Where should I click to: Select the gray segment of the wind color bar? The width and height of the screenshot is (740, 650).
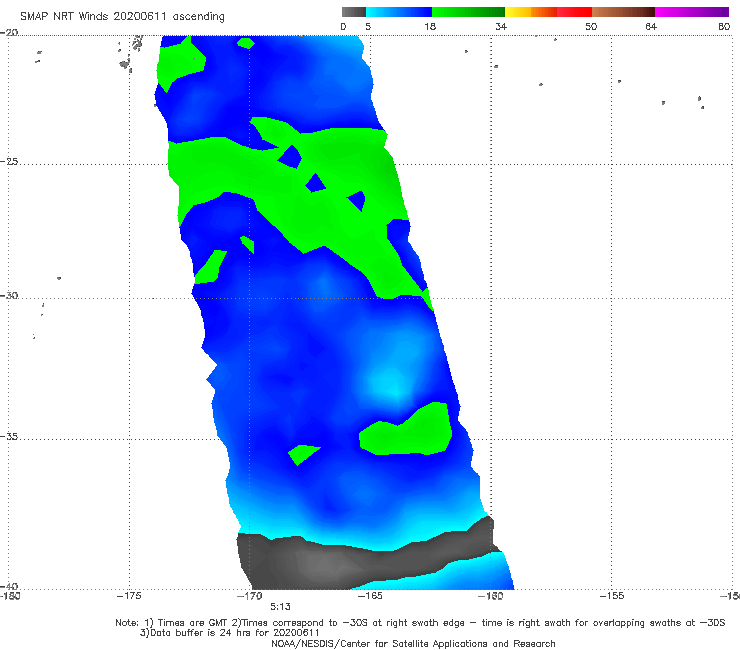point(353,12)
